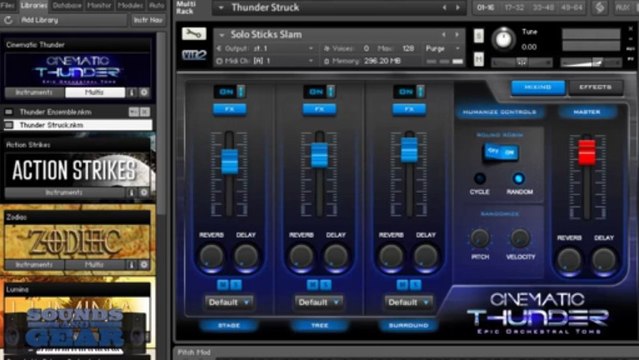This screenshot has height=360, width=639.
Task: Switch to the Monitor tab
Action: click(99, 5)
